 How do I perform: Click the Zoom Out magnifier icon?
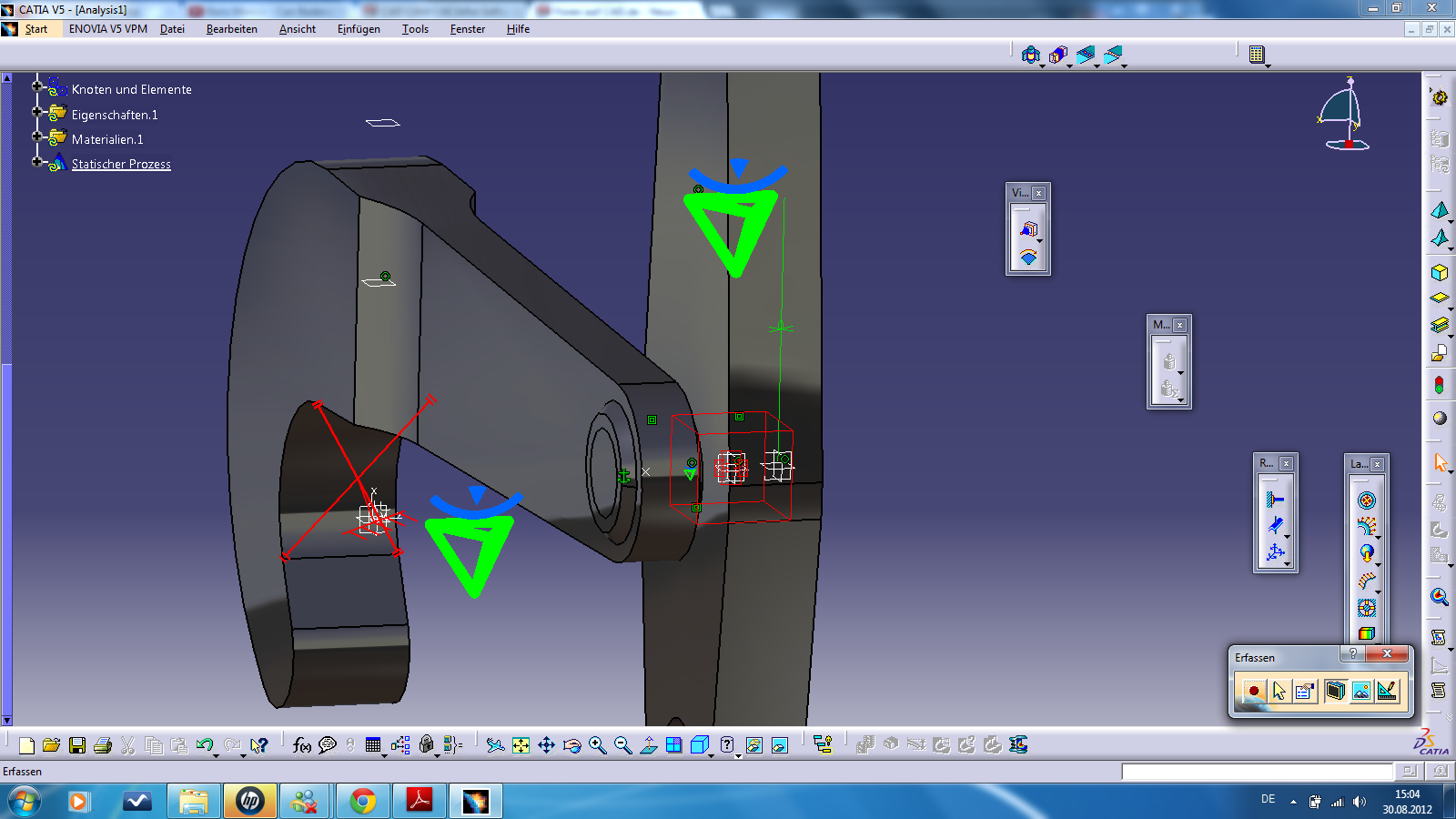(x=622, y=745)
